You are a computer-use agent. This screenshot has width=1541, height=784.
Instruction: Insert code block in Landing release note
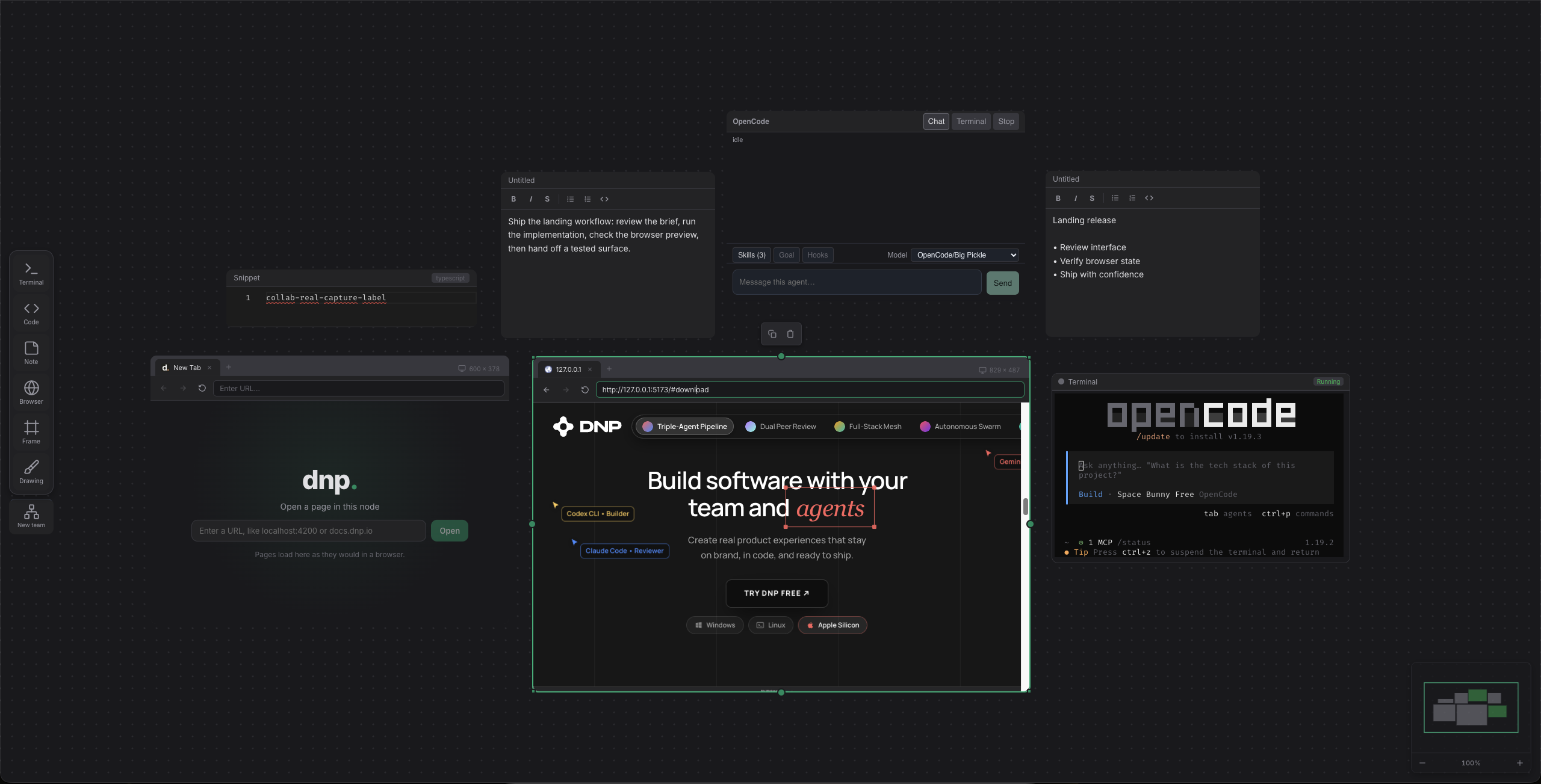point(1149,198)
